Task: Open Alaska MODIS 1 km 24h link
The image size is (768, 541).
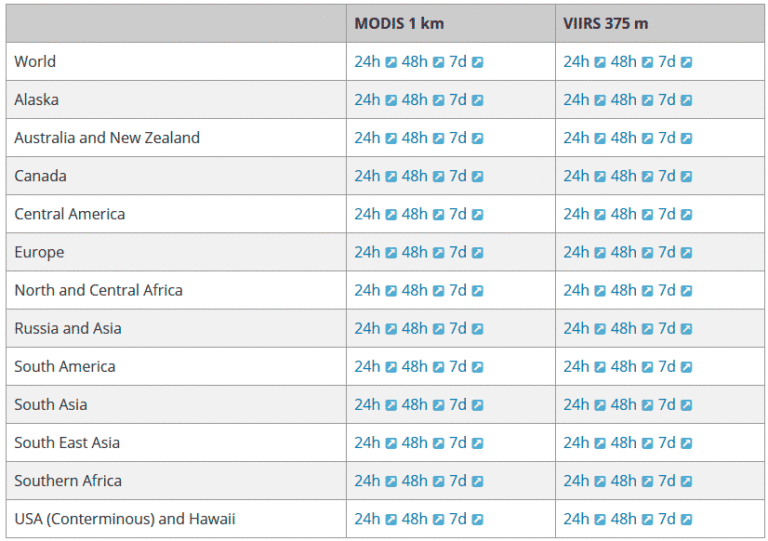Action: 367,100
